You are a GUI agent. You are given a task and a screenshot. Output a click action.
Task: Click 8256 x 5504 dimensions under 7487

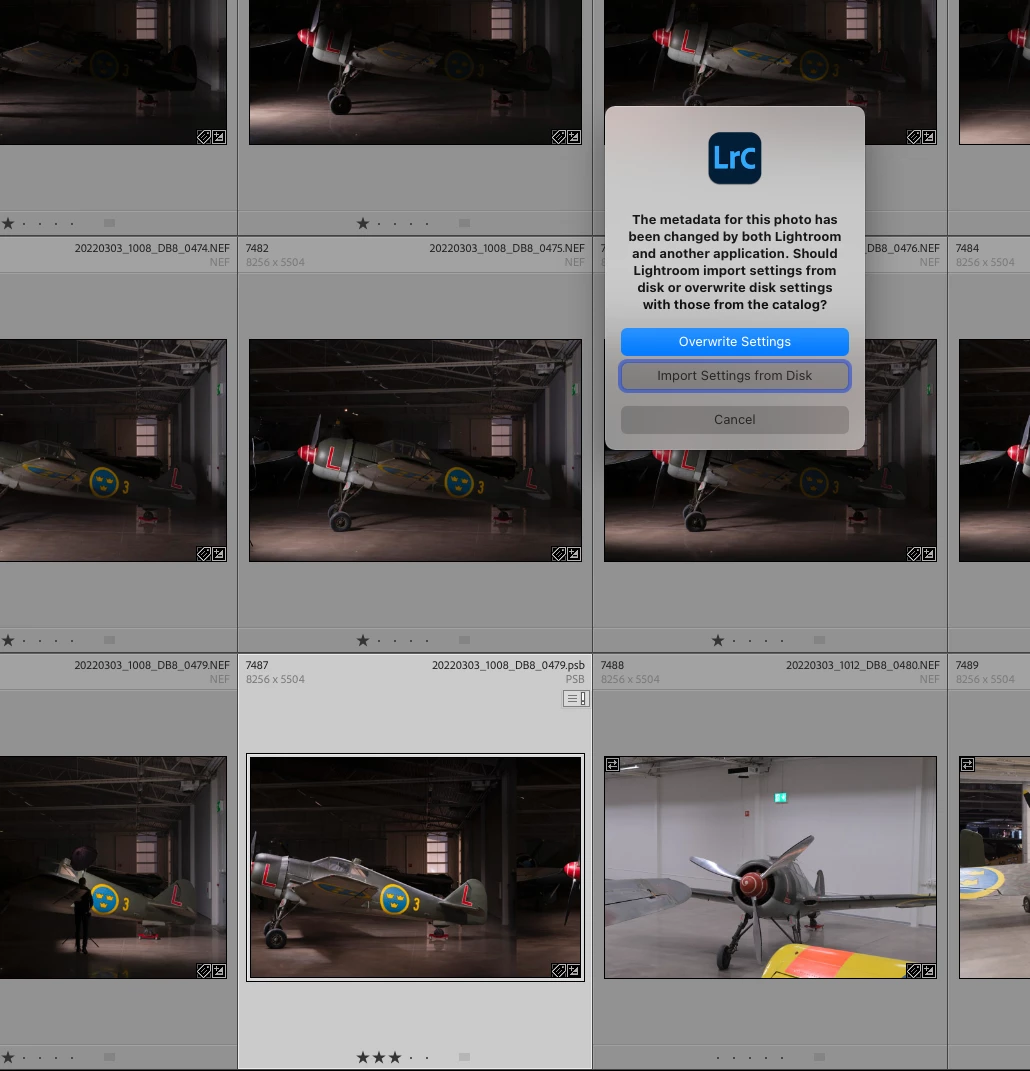[x=275, y=679]
